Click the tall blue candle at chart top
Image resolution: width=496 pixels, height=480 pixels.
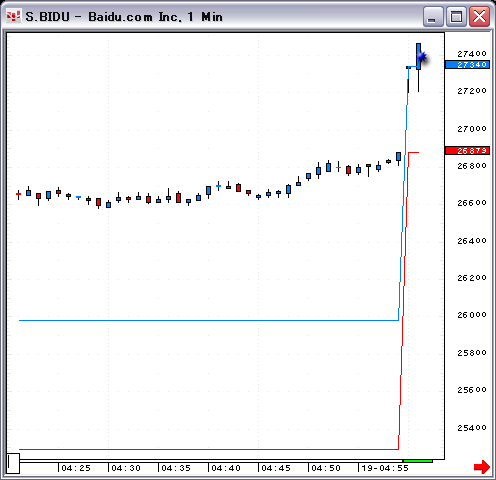(418, 56)
